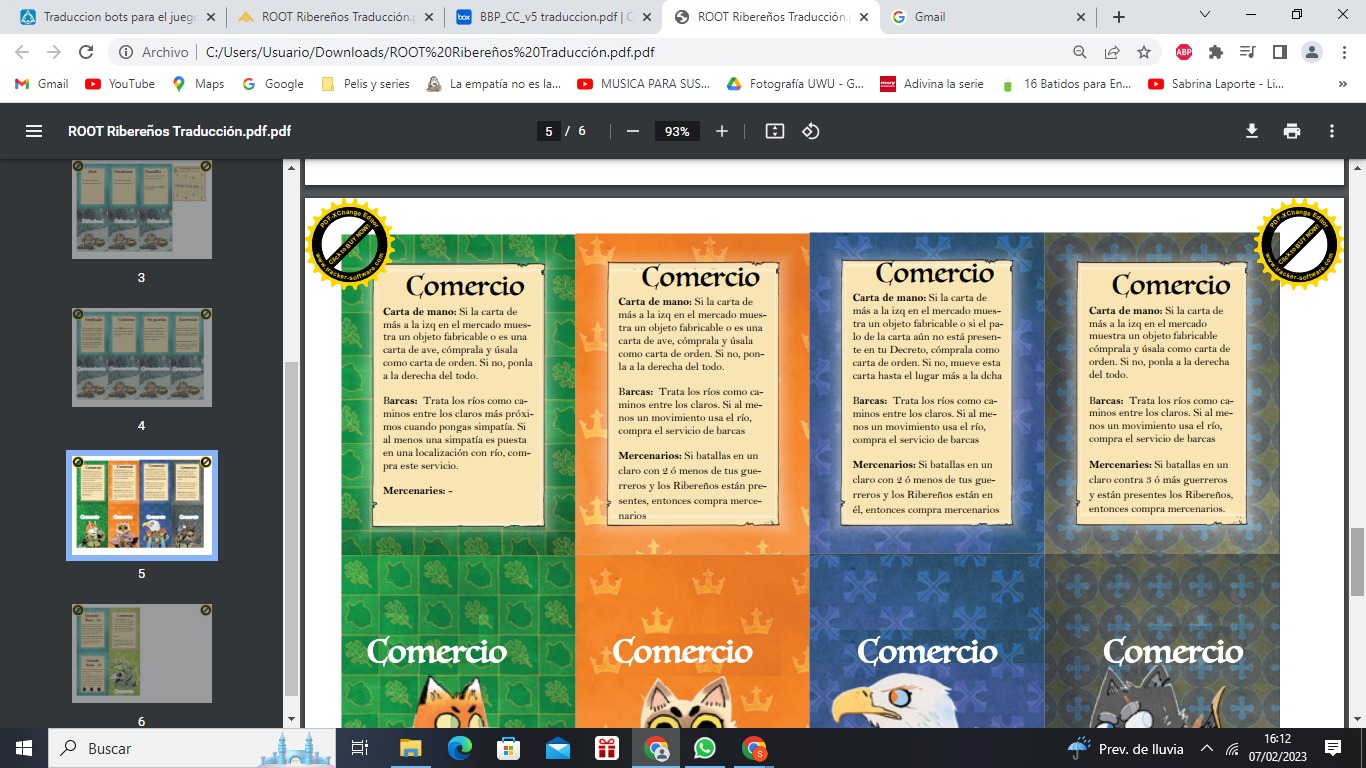Open MUSICA PARA SUS... bookmark

(x=645, y=84)
